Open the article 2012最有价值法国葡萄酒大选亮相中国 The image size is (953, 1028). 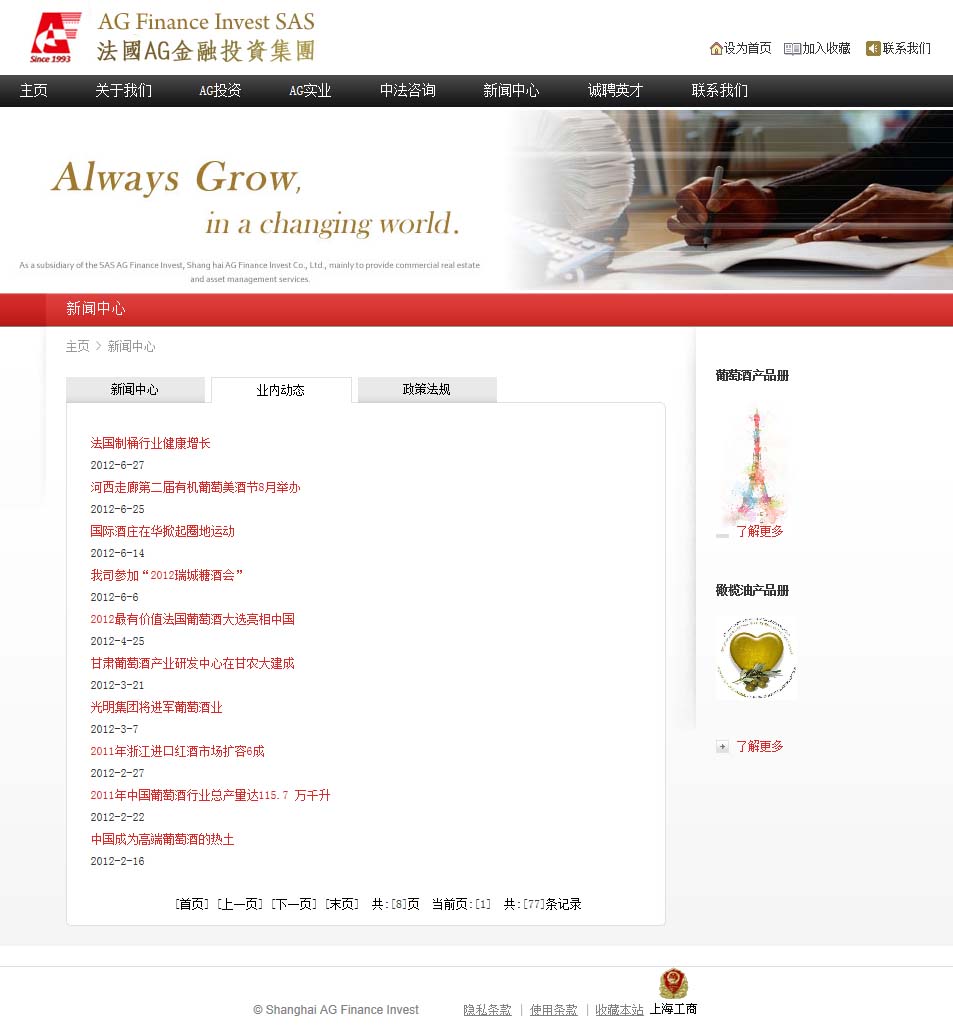point(192,619)
